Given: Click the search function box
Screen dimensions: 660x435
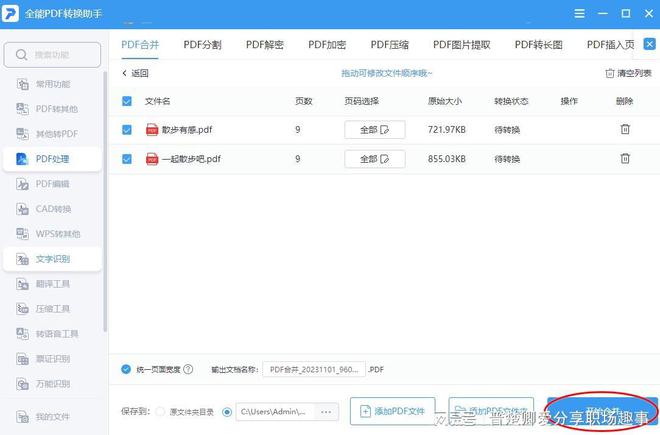Looking at the screenshot, I should click(x=52, y=55).
